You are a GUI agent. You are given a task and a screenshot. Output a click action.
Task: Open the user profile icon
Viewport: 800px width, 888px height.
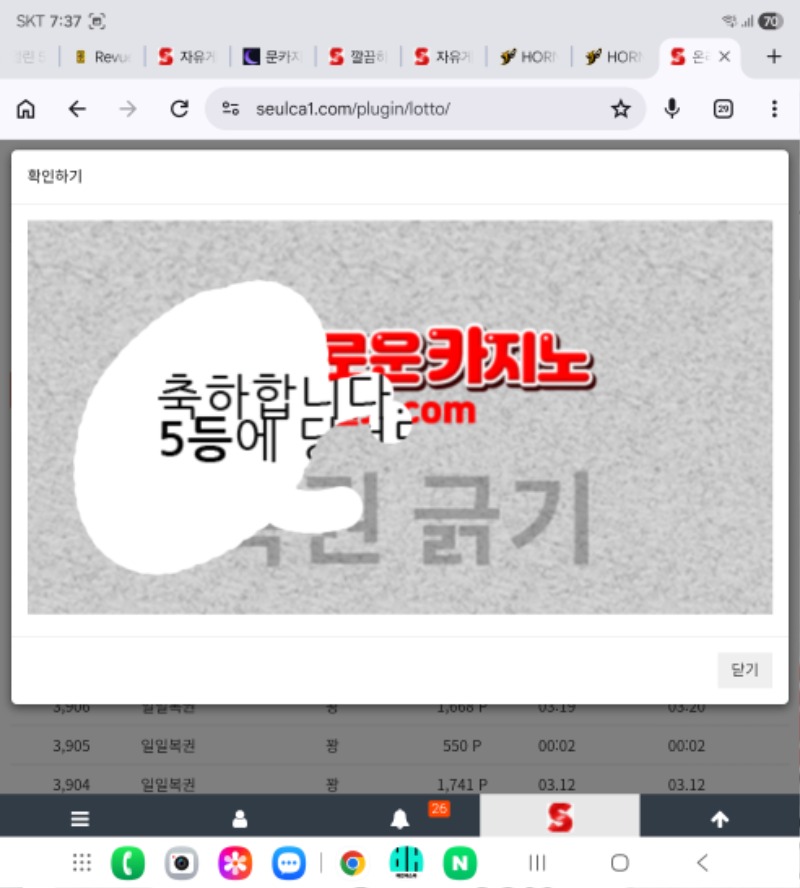pos(240,819)
